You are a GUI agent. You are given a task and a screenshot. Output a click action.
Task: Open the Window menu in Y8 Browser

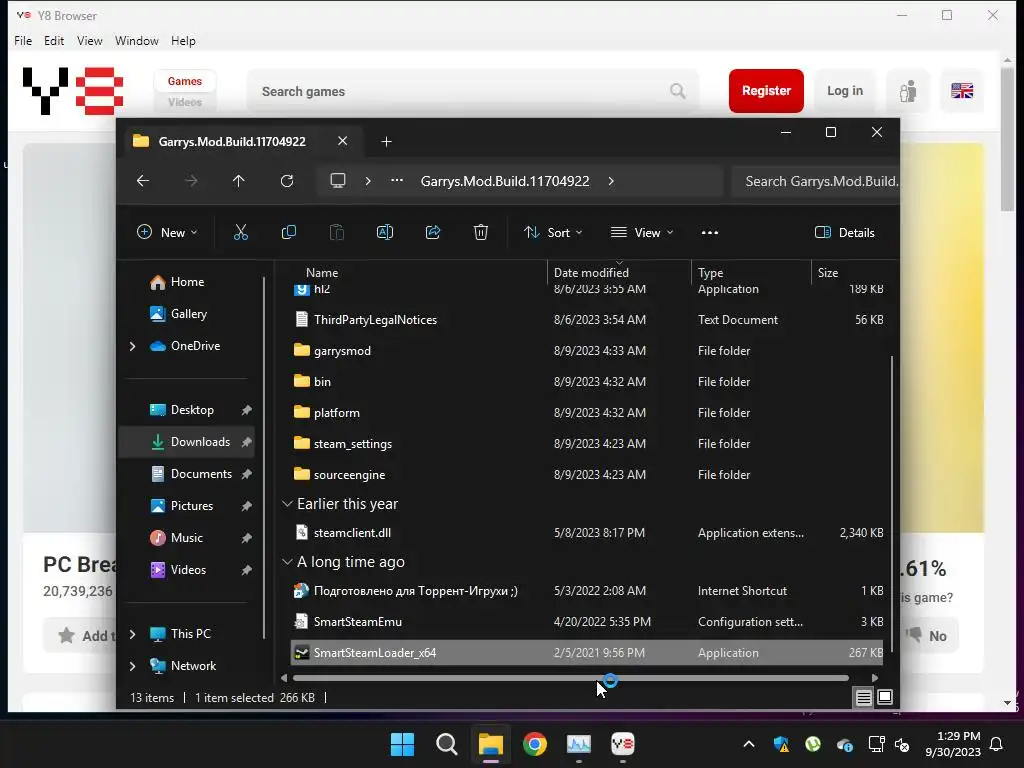tap(136, 40)
